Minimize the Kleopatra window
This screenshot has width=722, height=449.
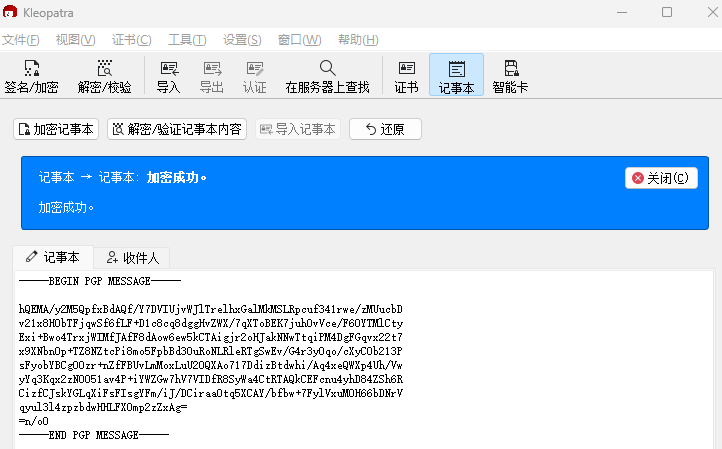coord(622,12)
